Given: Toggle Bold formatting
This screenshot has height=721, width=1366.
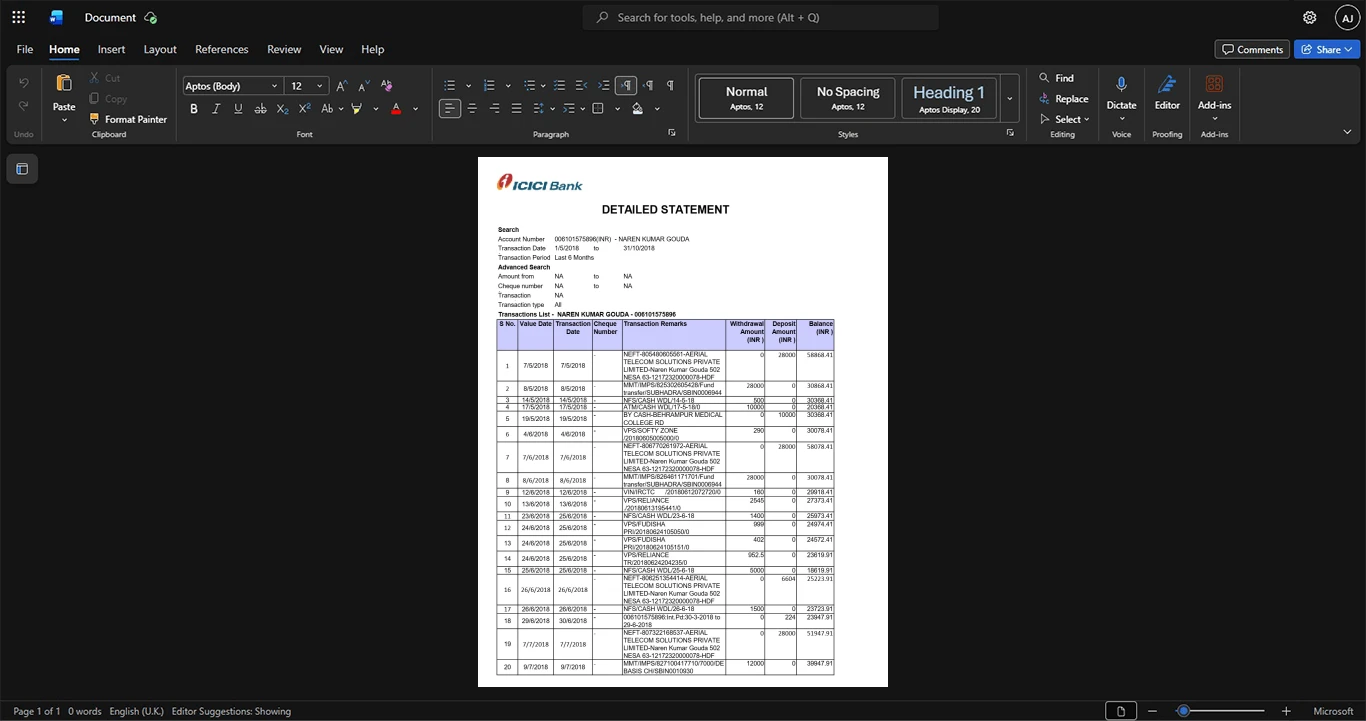Looking at the screenshot, I should [194, 108].
